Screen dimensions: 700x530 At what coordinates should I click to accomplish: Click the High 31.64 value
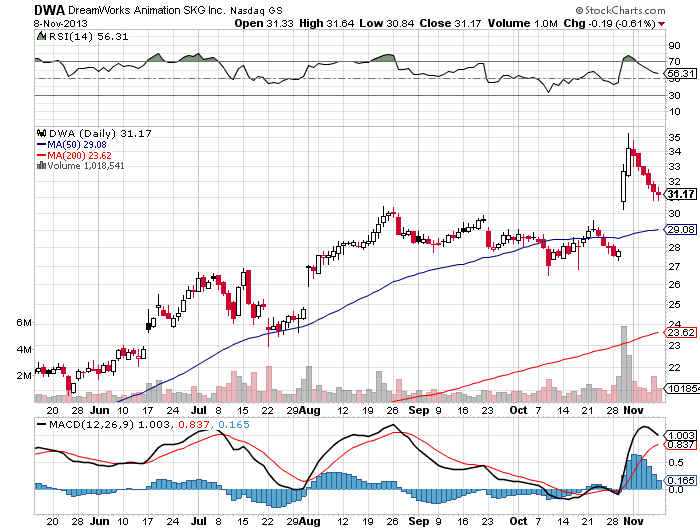coord(326,23)
